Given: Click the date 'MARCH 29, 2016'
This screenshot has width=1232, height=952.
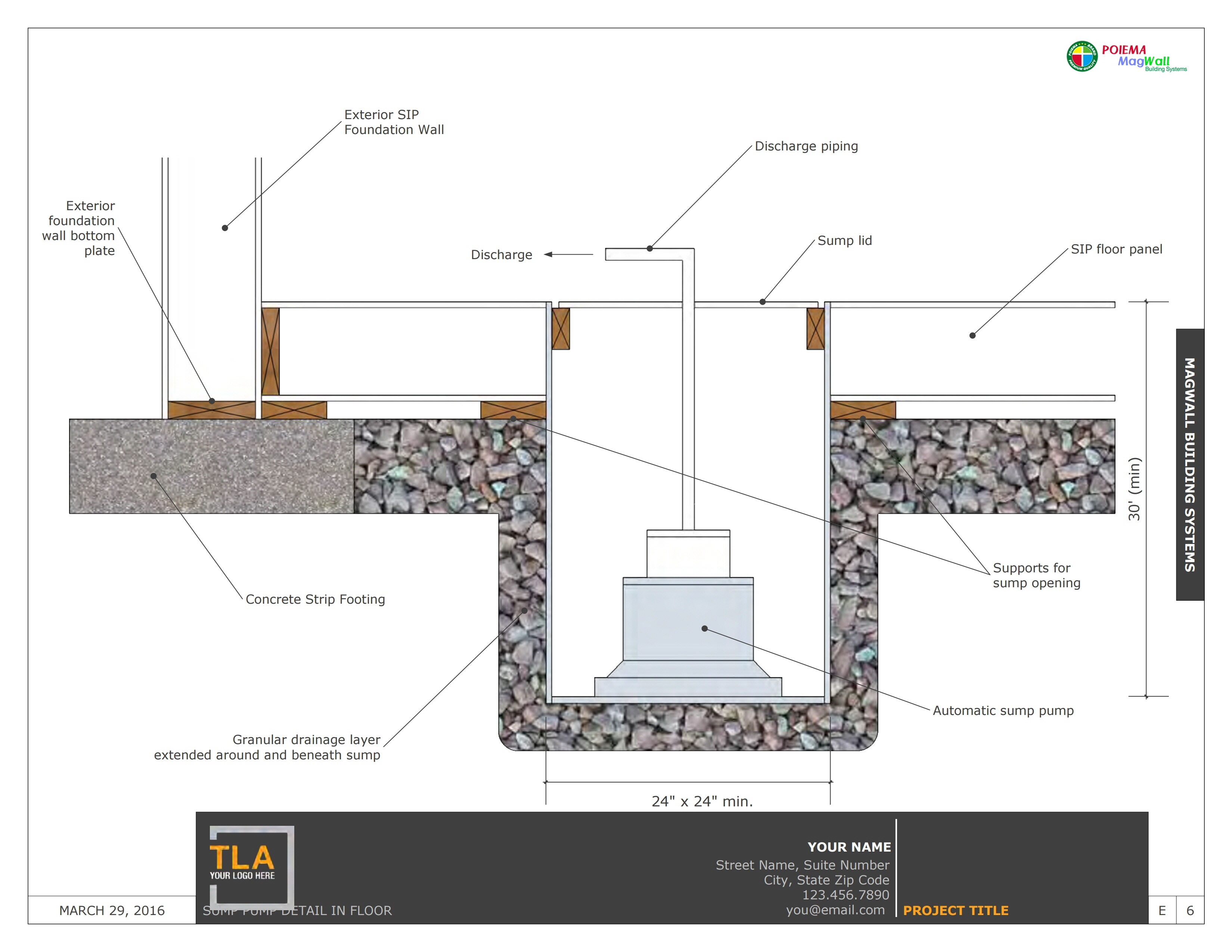Looking at the screenshot, I should click(112, 911).
